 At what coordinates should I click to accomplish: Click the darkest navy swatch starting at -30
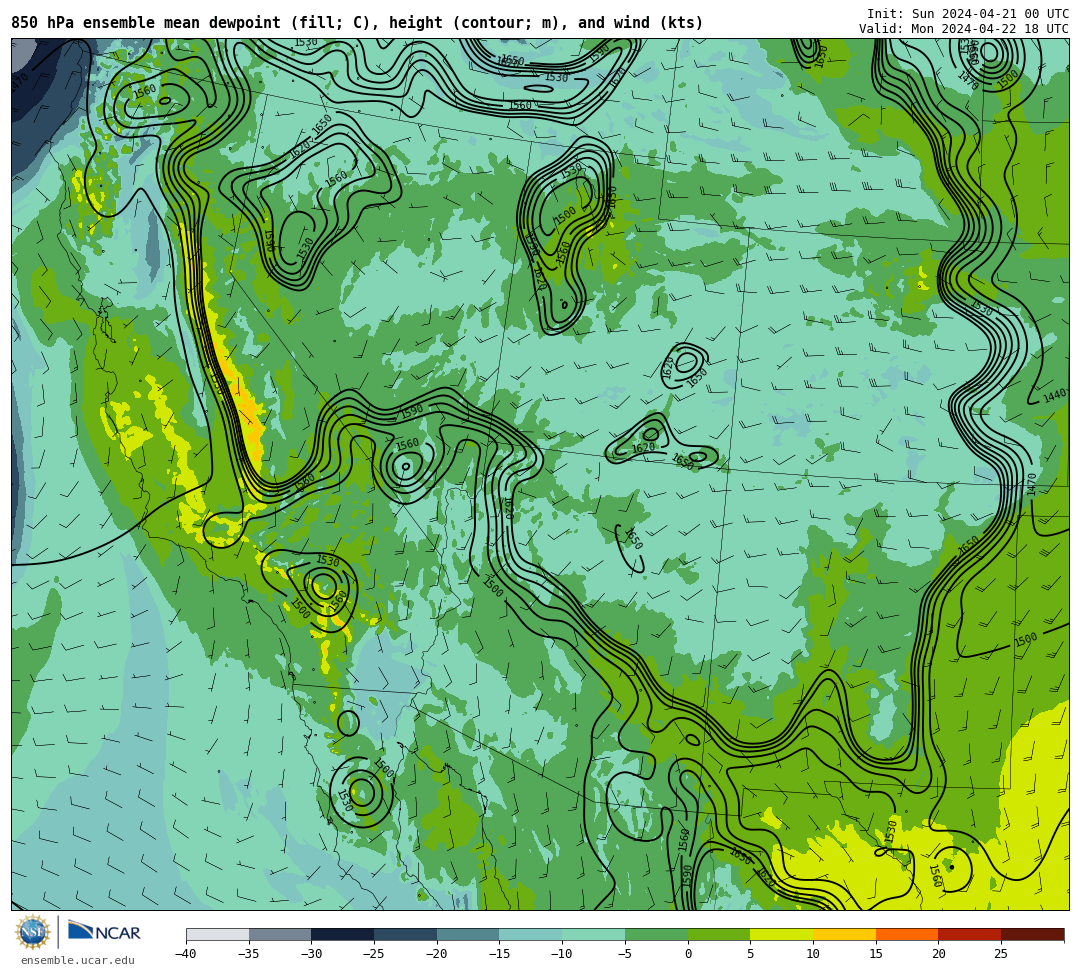pos(343,934)
